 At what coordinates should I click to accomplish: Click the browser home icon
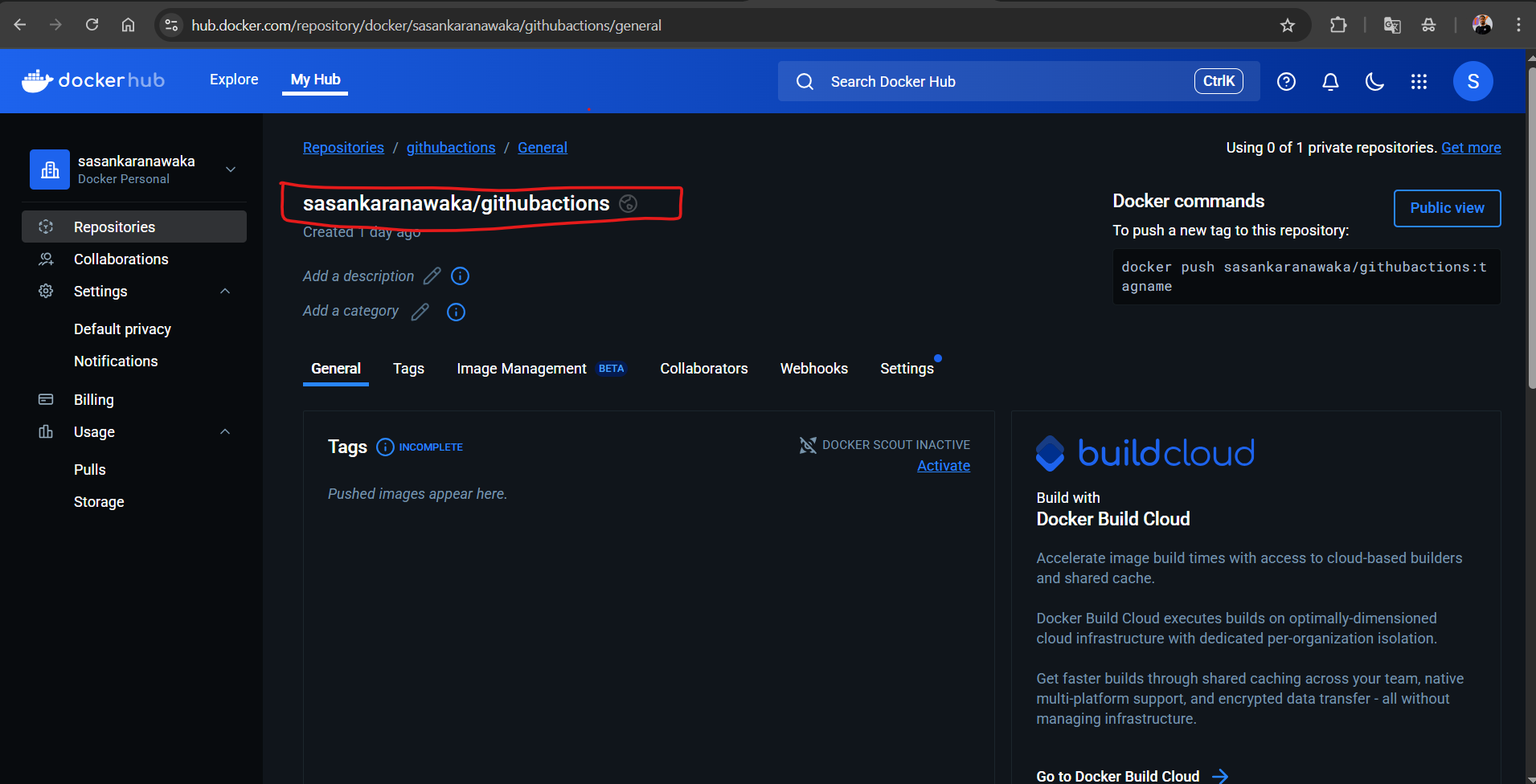point(128,25)
